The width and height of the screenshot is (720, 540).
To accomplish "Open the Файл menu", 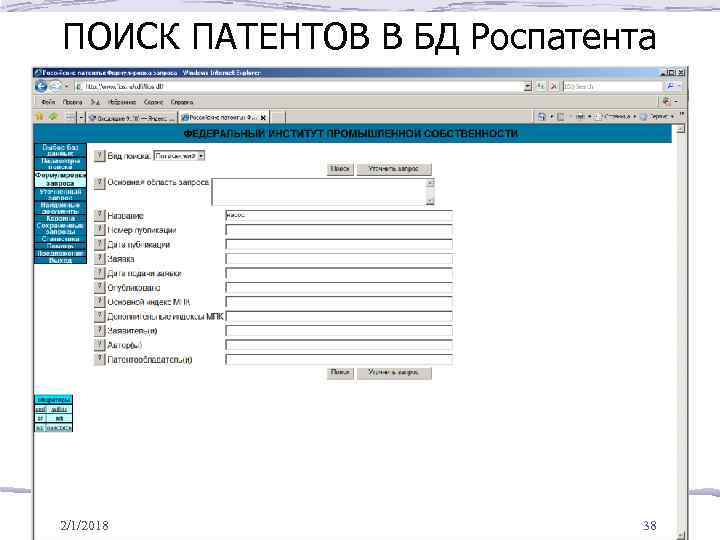I will [x=48, y=102].
